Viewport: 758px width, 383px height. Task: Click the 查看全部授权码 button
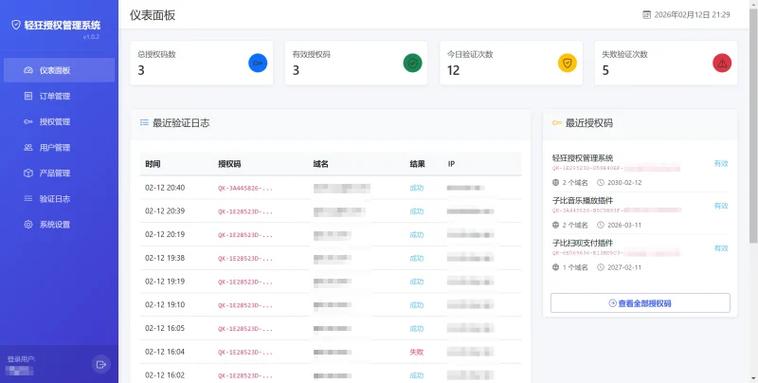(640, 303)
